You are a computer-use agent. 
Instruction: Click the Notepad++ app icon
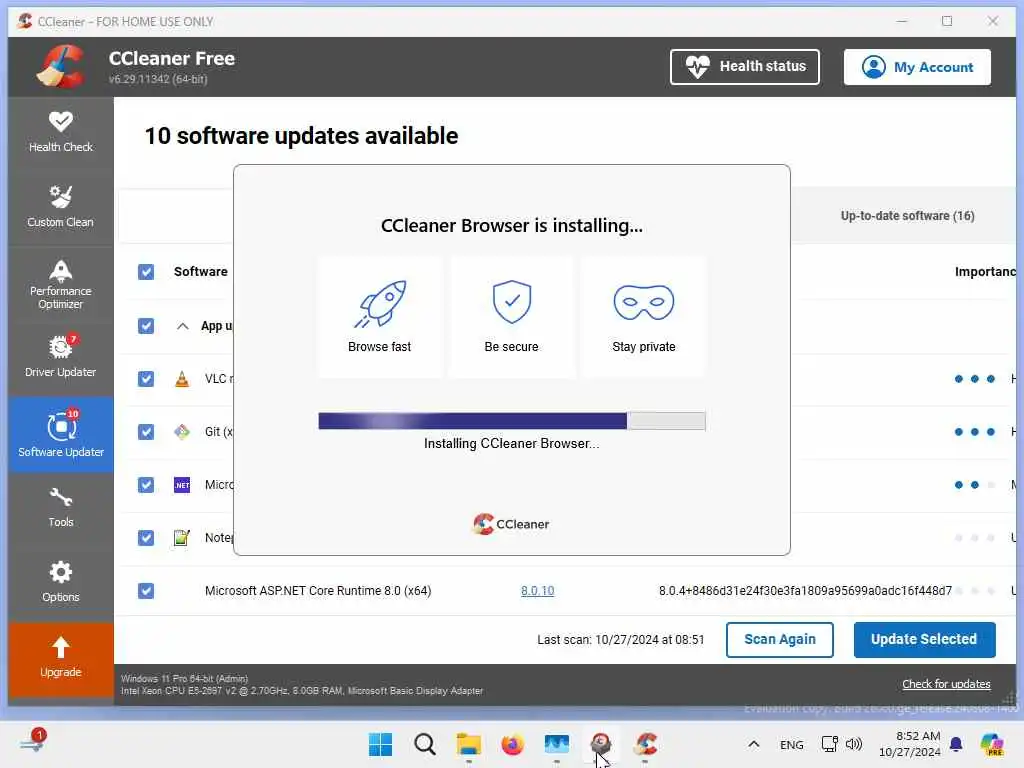[x=182, y=537]
